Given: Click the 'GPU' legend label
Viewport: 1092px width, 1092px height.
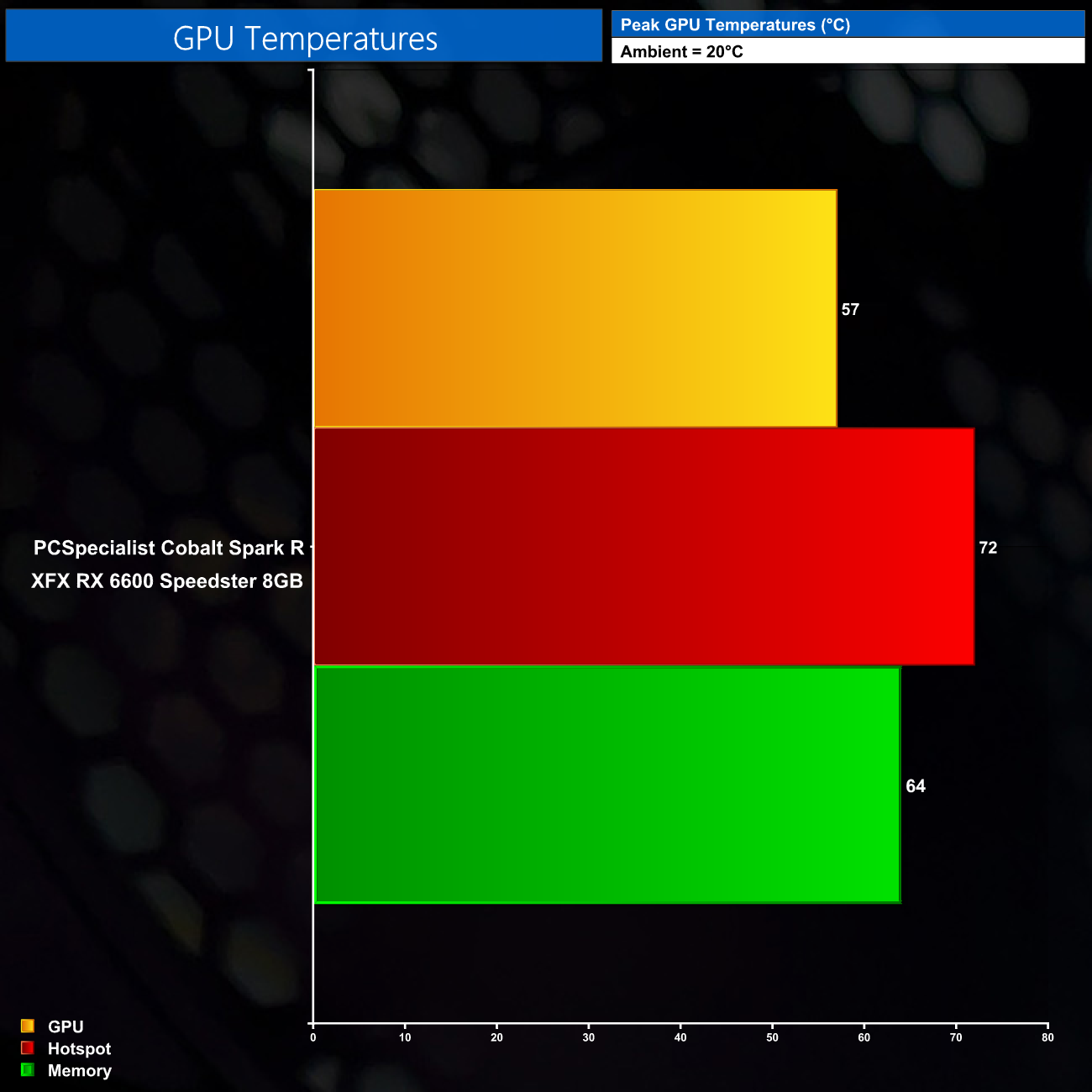Looking at the screenshot, I should [x=66, y=1026].
